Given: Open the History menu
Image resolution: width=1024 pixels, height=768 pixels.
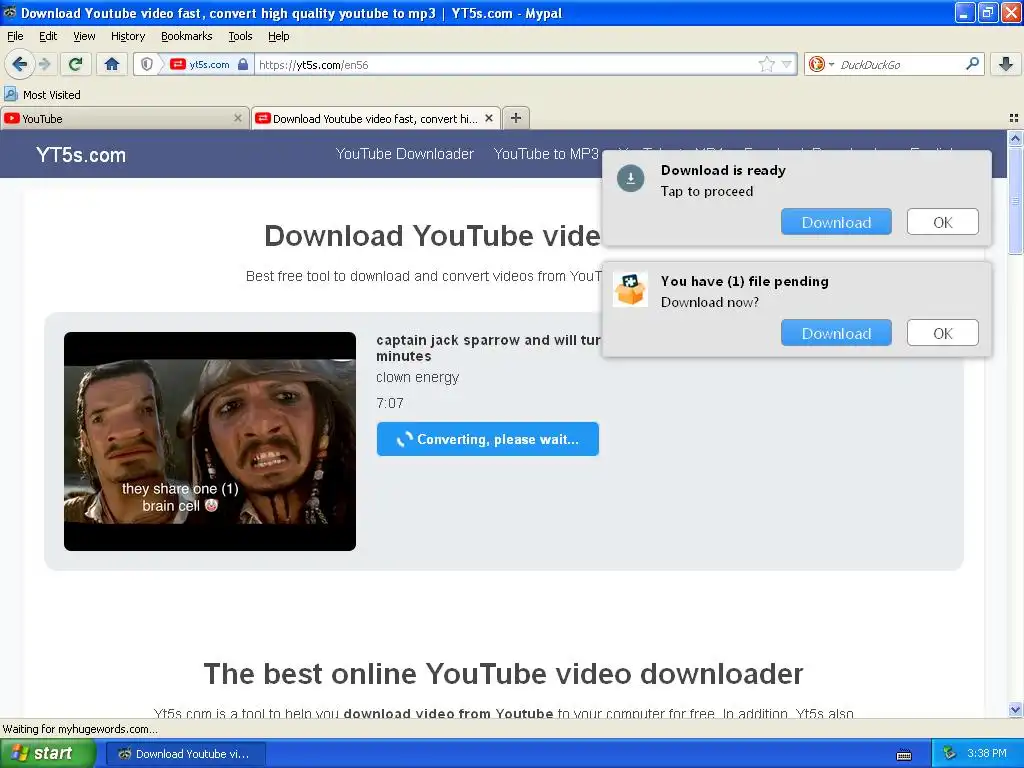Looking at the screenshot, I should pyautogui.click(x=127, y=36).
